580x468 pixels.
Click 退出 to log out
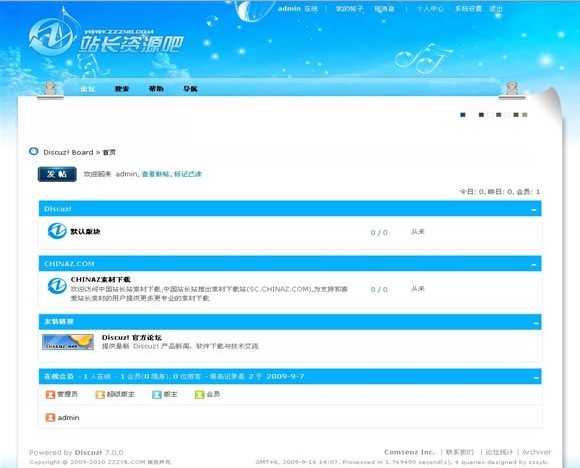coord(496,9)
